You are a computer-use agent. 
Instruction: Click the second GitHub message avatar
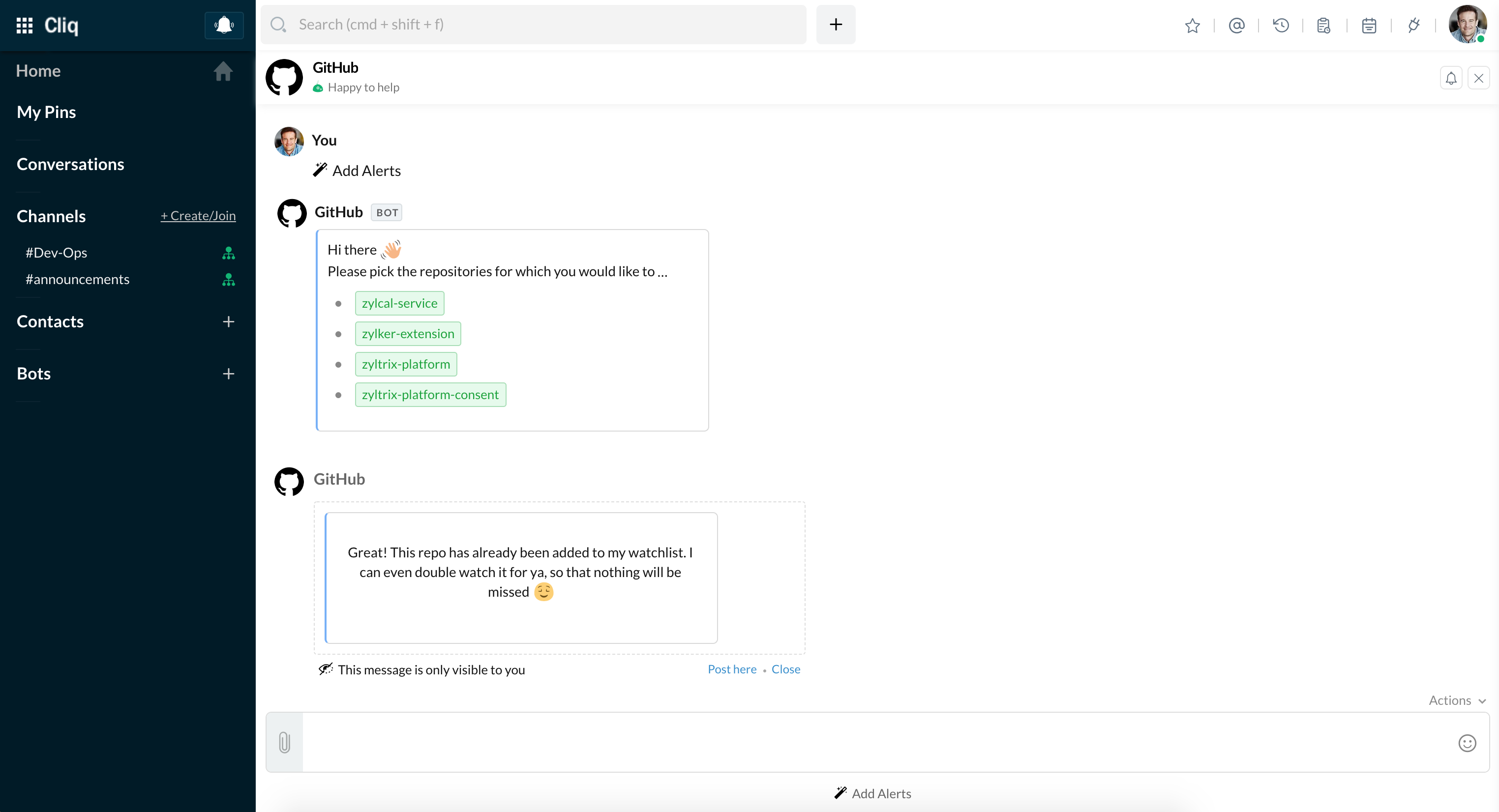coord(289,482)
